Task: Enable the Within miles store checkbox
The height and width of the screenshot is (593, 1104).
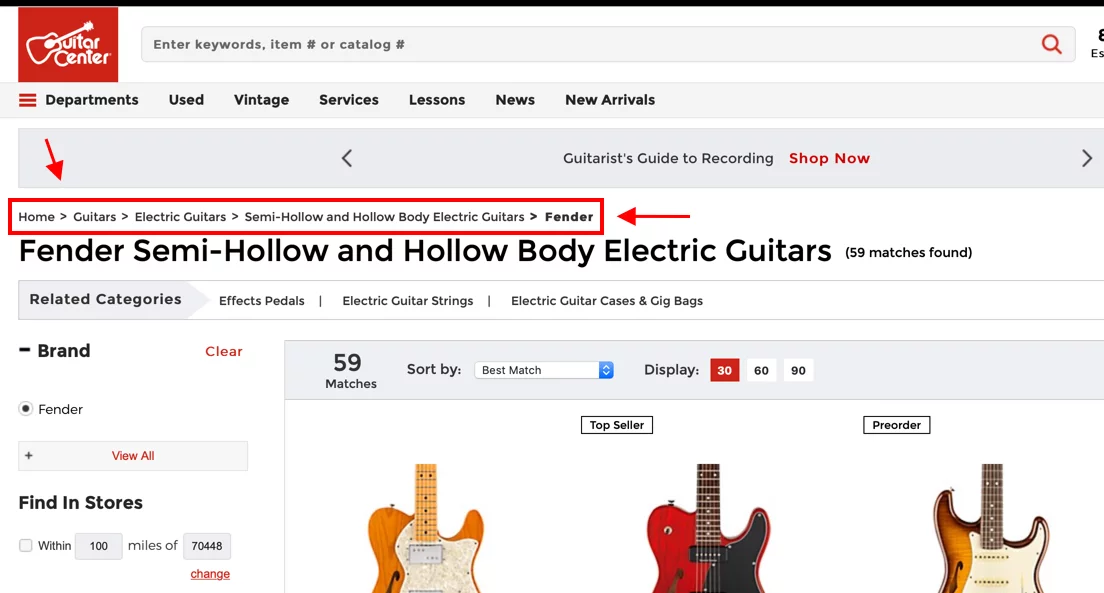Action: (x=26, y=545)
